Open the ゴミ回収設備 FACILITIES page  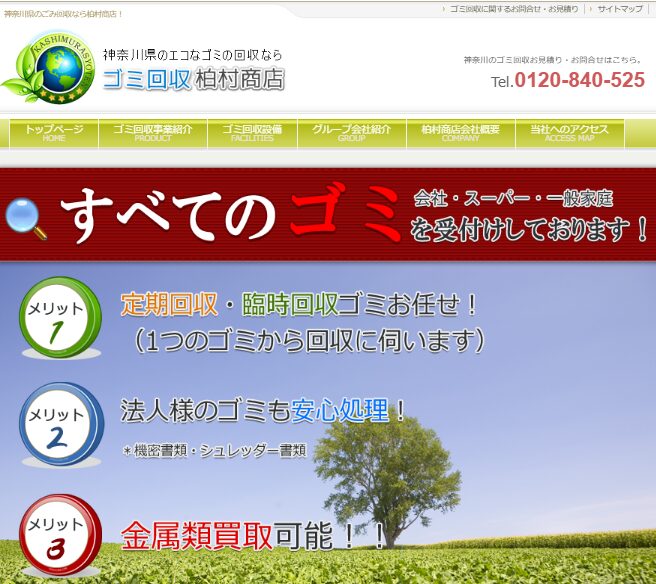[252, 133]
